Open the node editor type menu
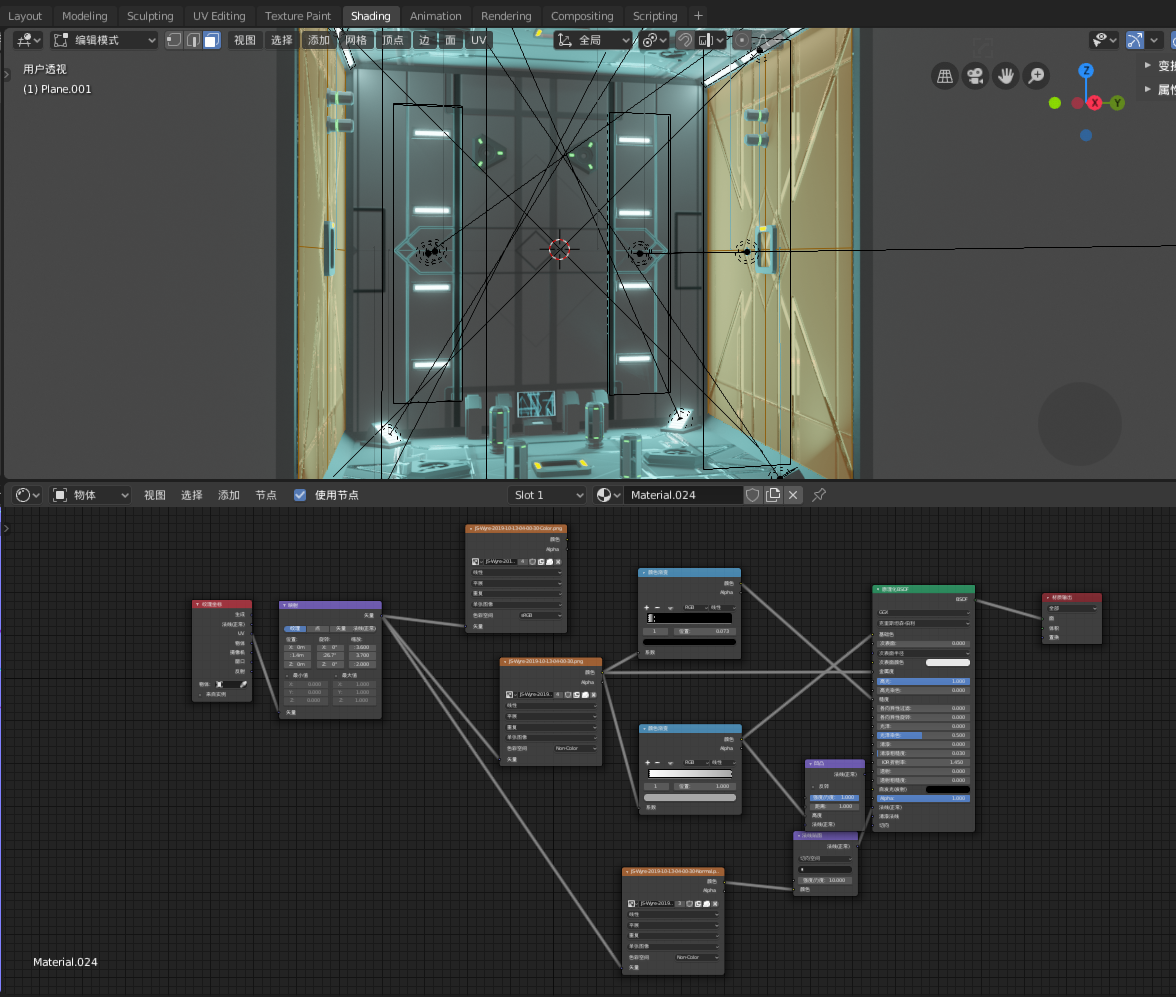Screen dimensions: 1176x997 click(x=28, y=495)
